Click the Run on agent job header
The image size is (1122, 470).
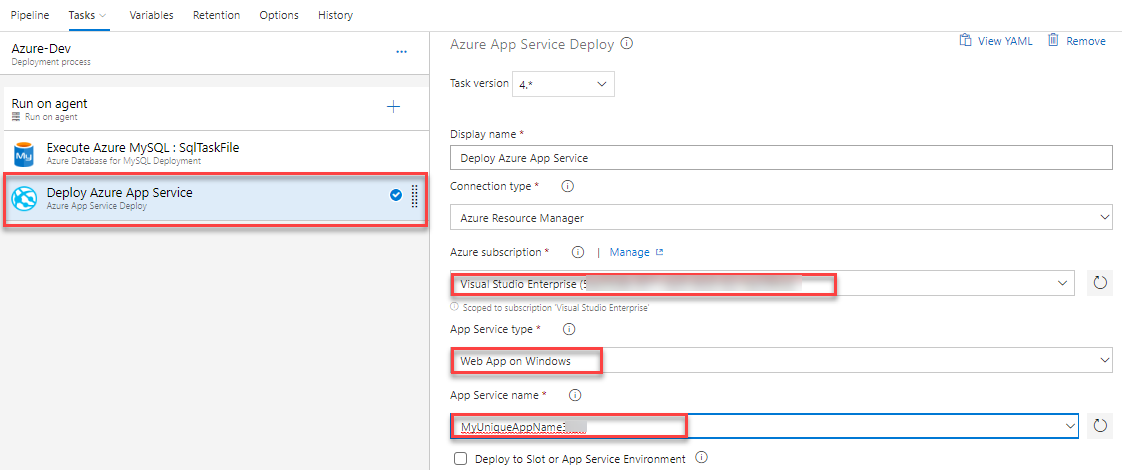point(215,108)
